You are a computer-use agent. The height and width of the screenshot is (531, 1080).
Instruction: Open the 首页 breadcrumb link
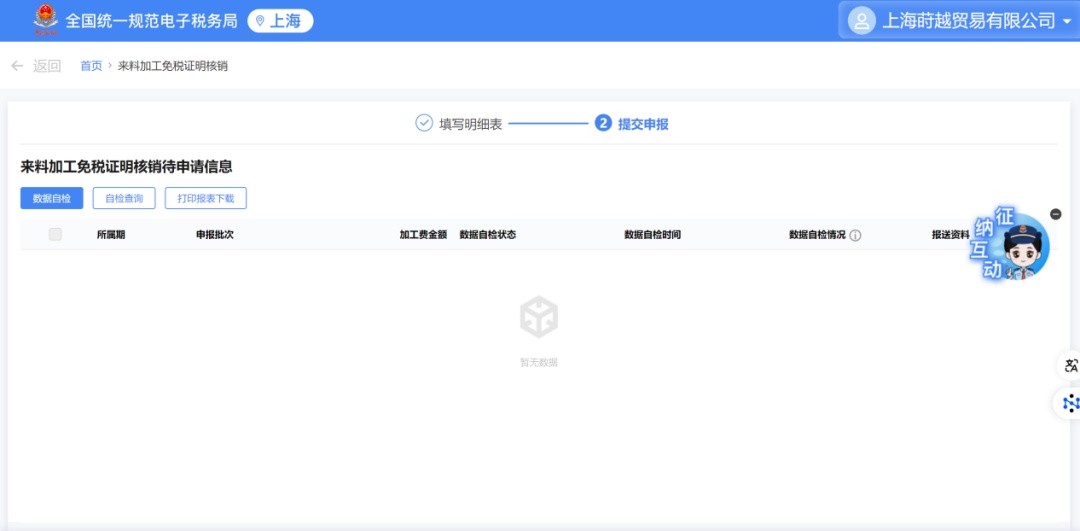pyautogui.click(x=91, y=66)
